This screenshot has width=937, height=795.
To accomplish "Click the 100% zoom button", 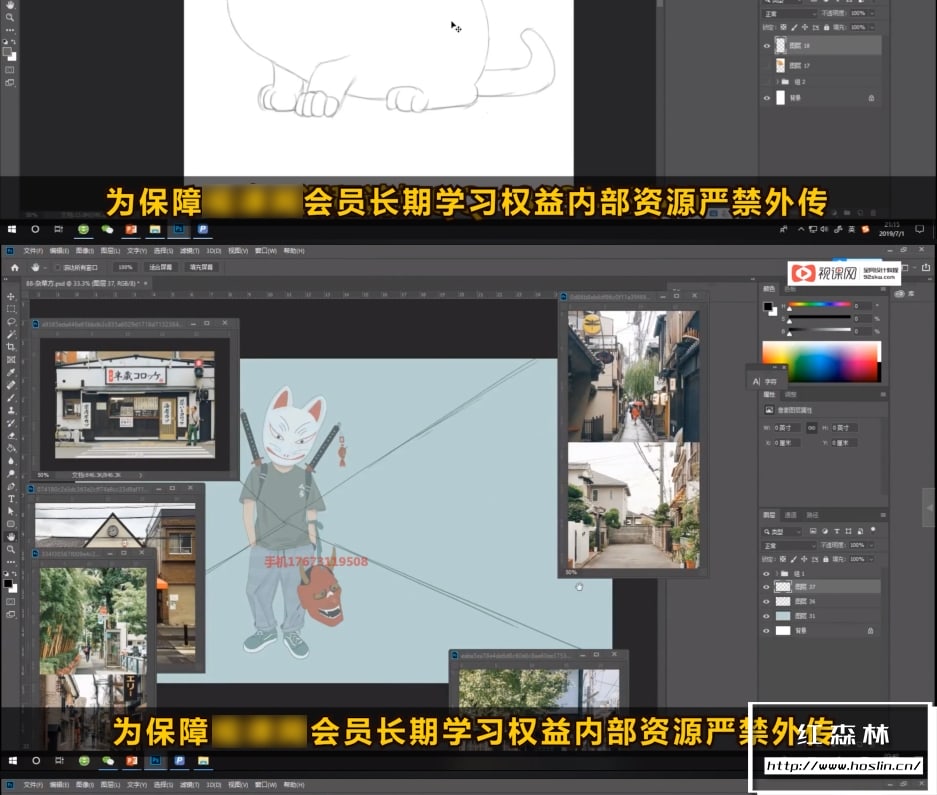I will tap(125, 267).
